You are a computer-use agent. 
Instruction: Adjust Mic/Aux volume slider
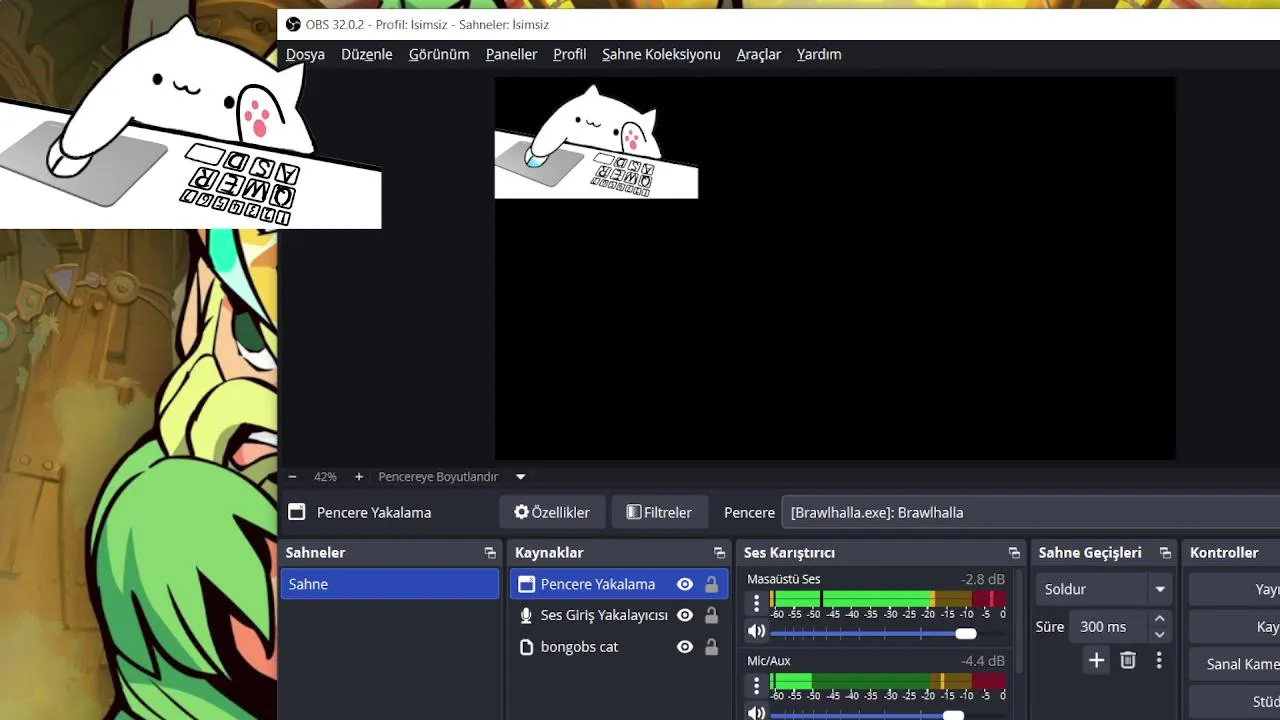click(888, 715)
